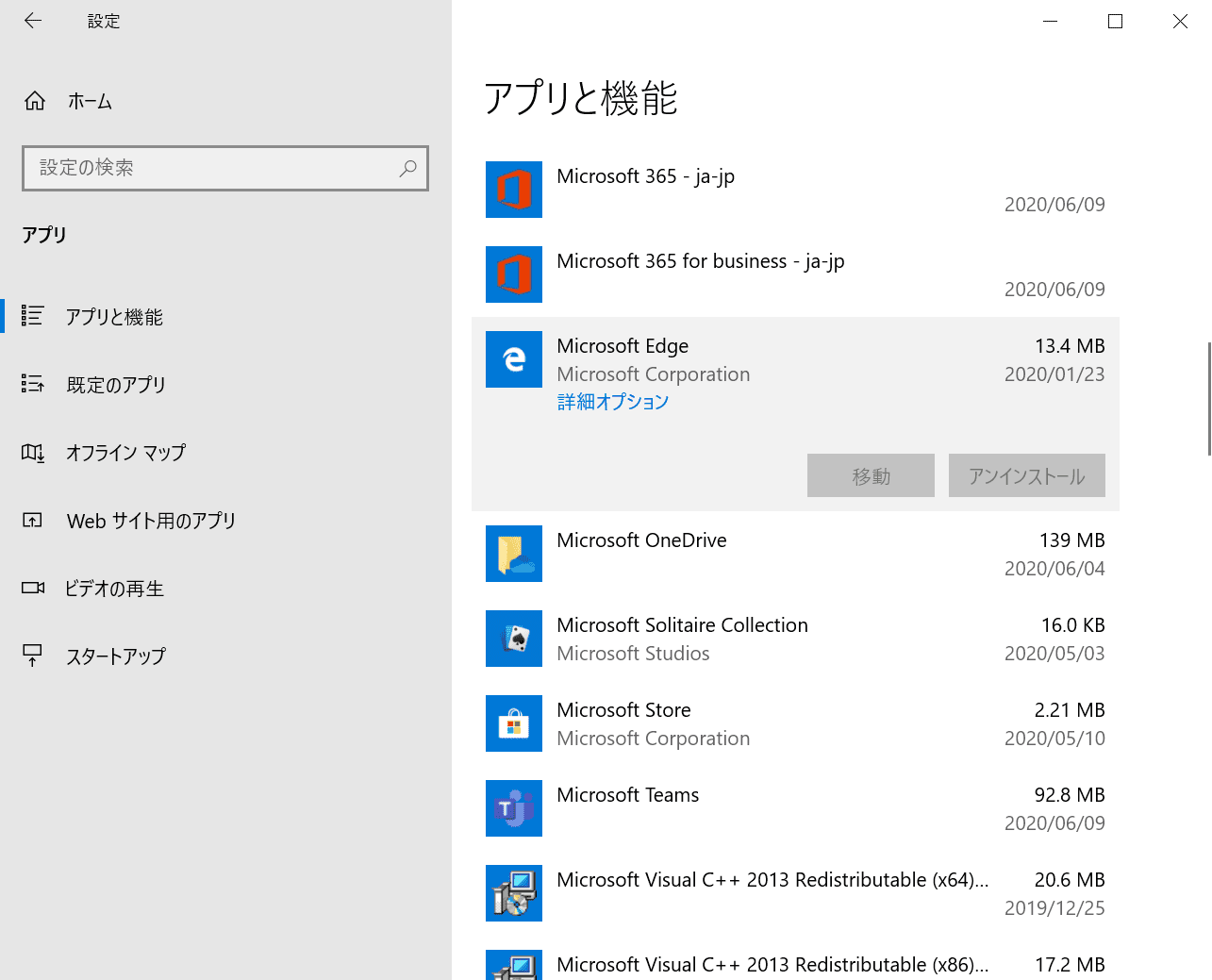Select the オフライン マップ map icon
Viewport: 1212px width, 980px height.
tap(33, 453)
